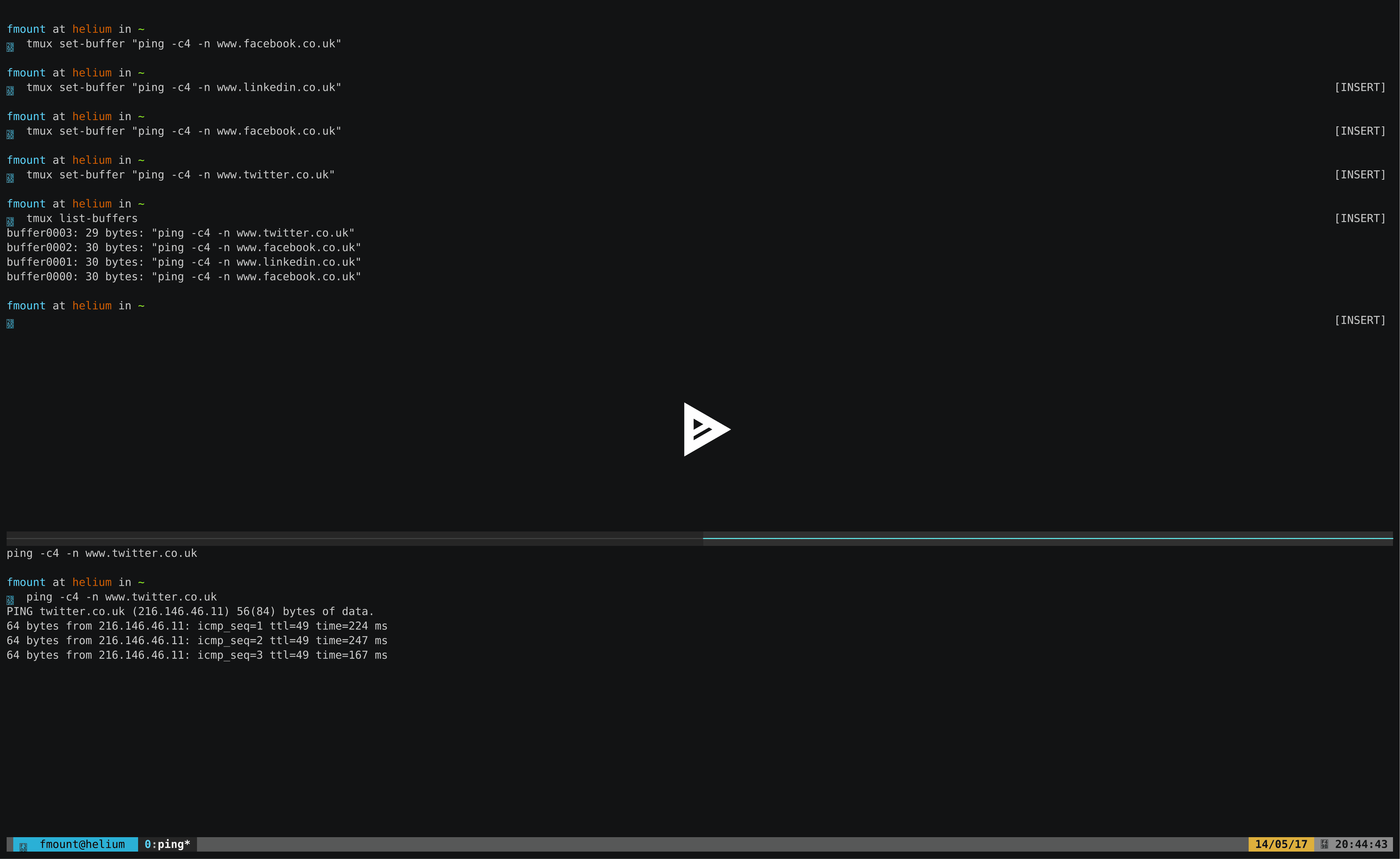This screenshot has width=1400, height=859.
Task: Click the session glyph left of fmount@helium
Action: 23,847
